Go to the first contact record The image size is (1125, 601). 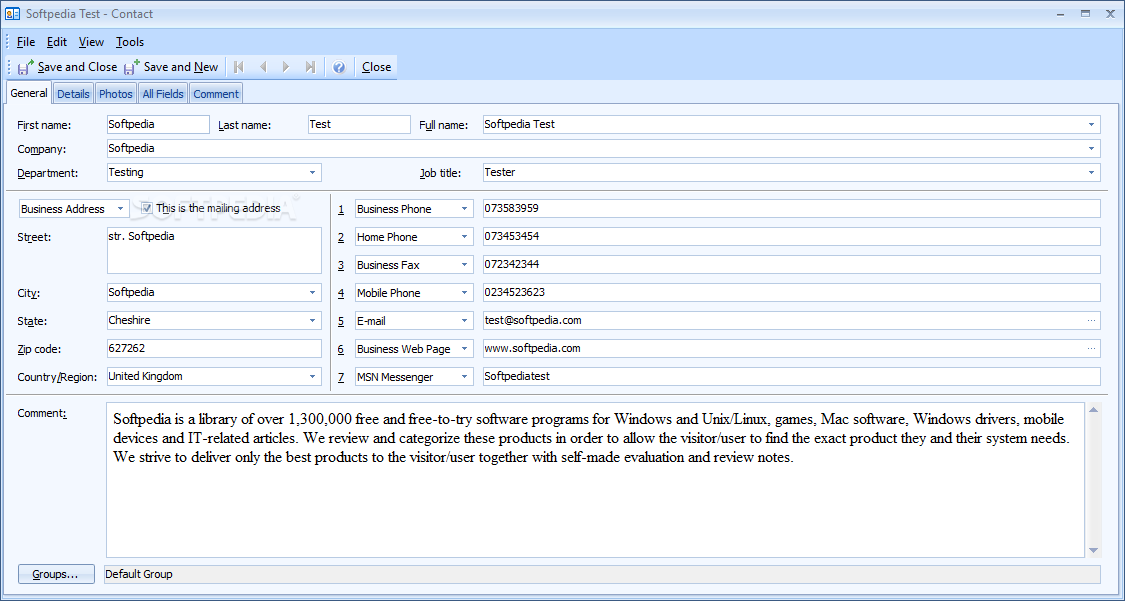coord(239,67)
